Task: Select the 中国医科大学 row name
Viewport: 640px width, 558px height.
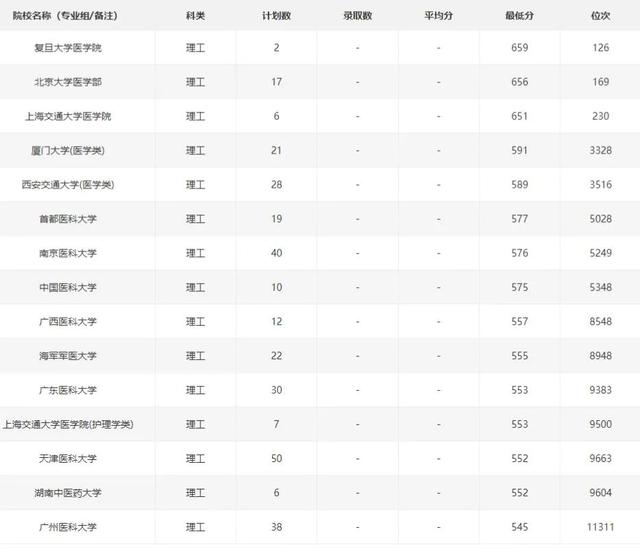Action: point(68,288)
